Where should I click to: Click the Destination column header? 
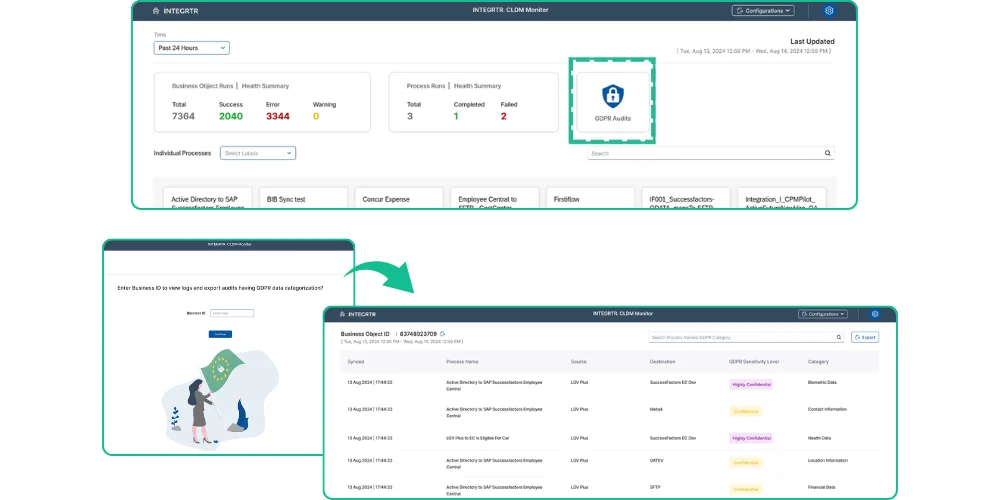[x=662, y=362]
